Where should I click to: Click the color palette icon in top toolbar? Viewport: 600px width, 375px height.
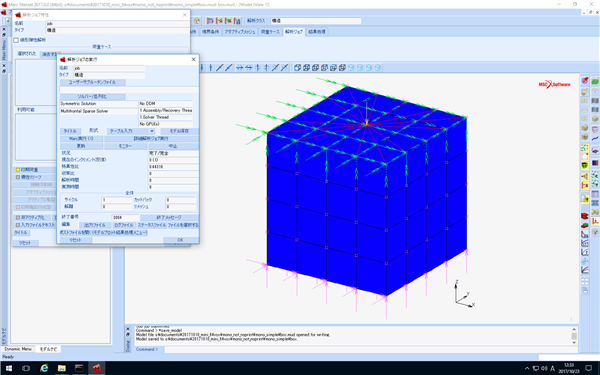(x=197, y=21)
